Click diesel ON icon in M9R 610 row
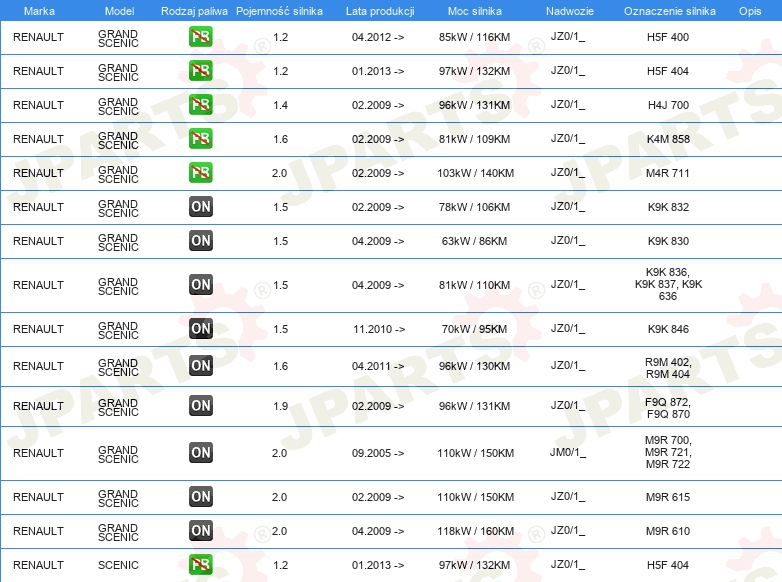 tap(200, 531)
